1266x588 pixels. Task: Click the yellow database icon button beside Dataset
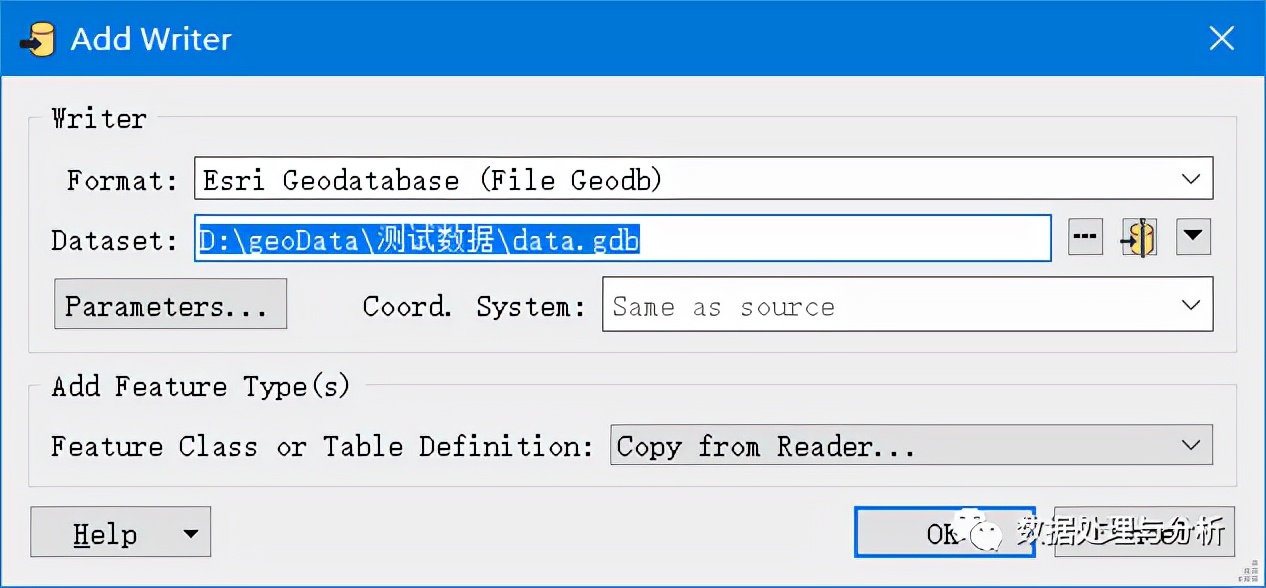[x=1139, y=238]
